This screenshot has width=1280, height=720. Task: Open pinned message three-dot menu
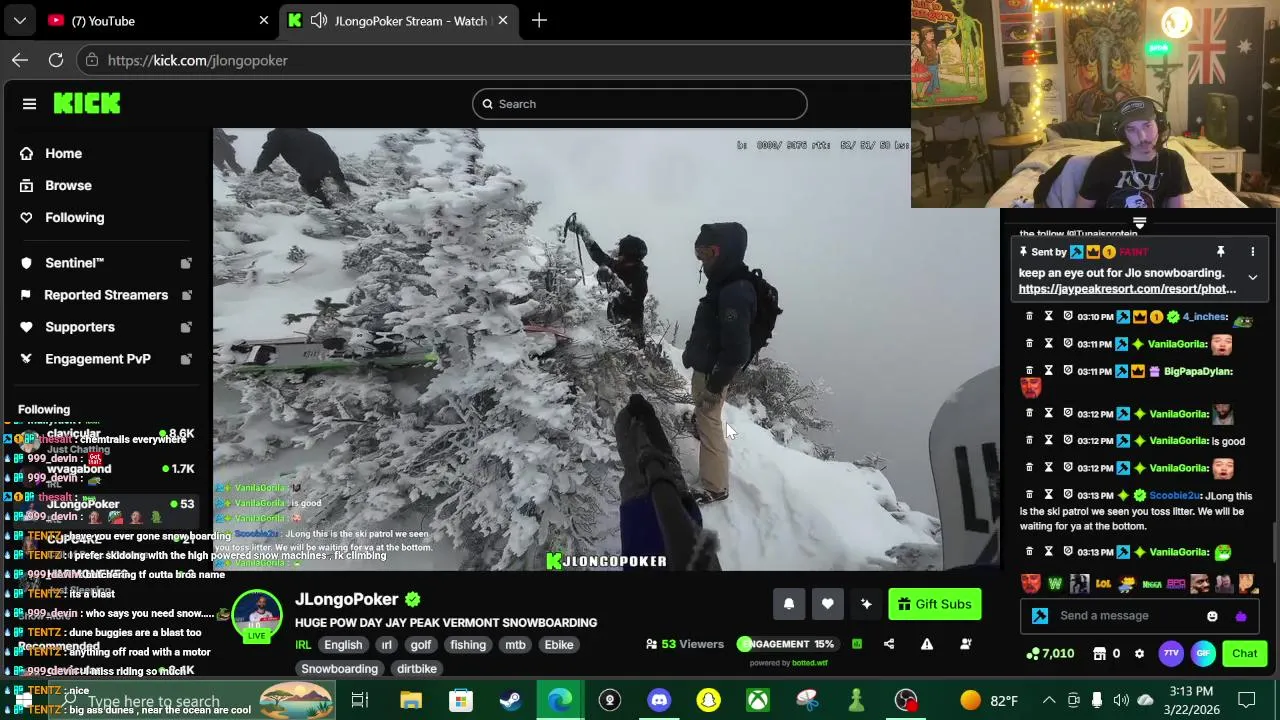[x=1252, y=252]
